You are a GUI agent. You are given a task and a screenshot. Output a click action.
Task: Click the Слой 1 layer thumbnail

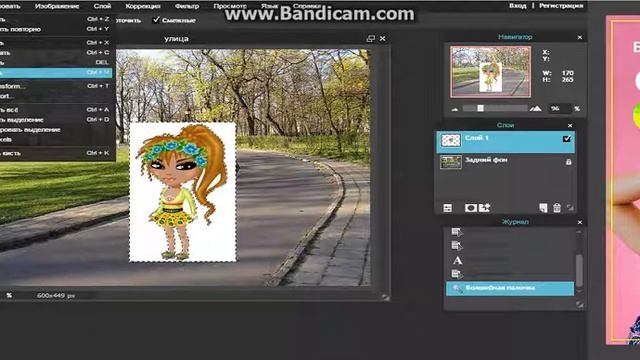(451, 140)
